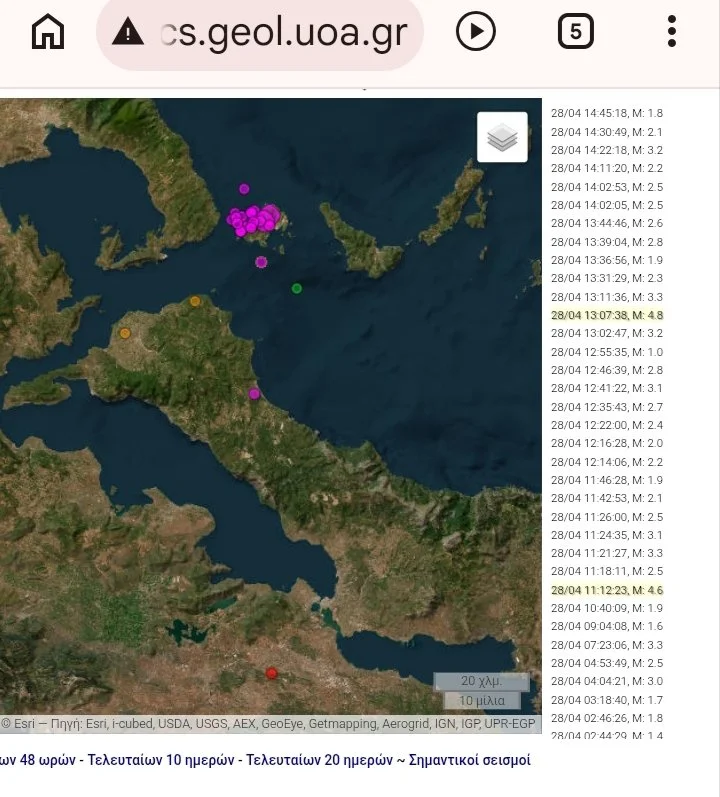Select the 28/04 04:53:49, M: 2.5 entry

point(607,663)
